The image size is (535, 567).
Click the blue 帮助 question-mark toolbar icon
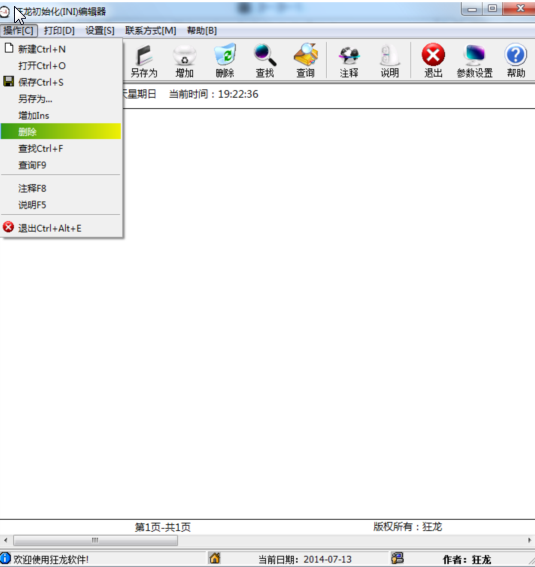coord(516,61)
